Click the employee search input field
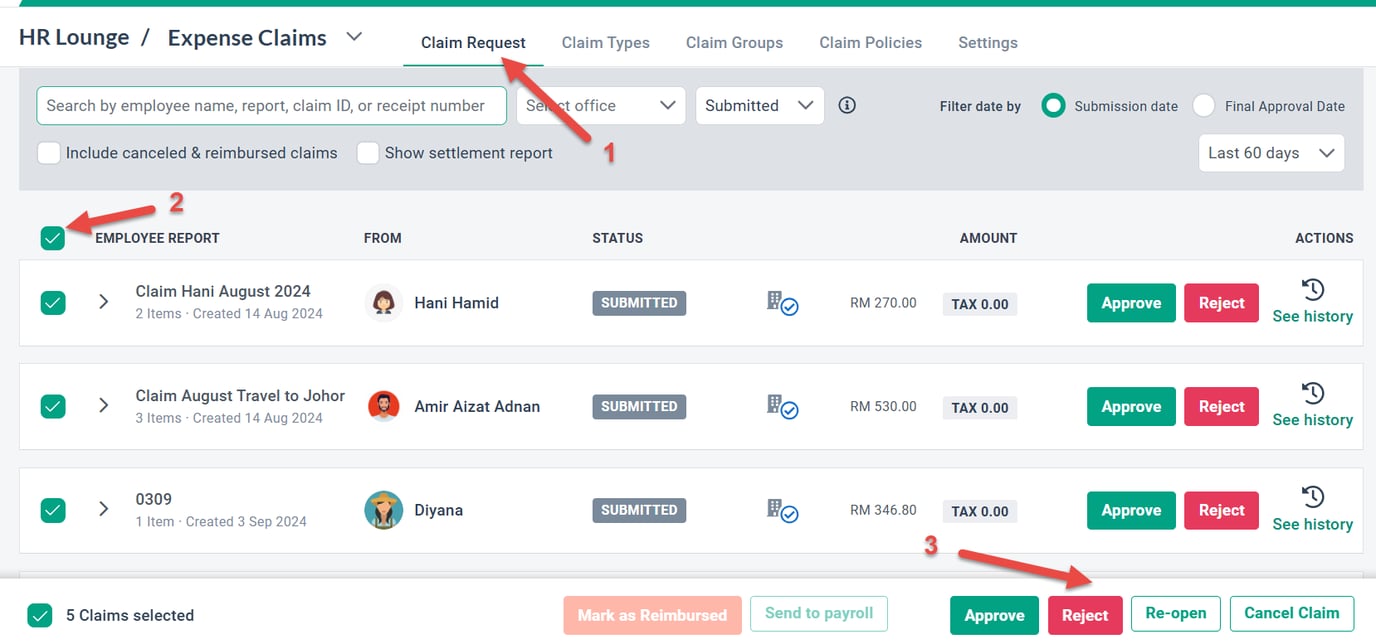 coord(270,104)
